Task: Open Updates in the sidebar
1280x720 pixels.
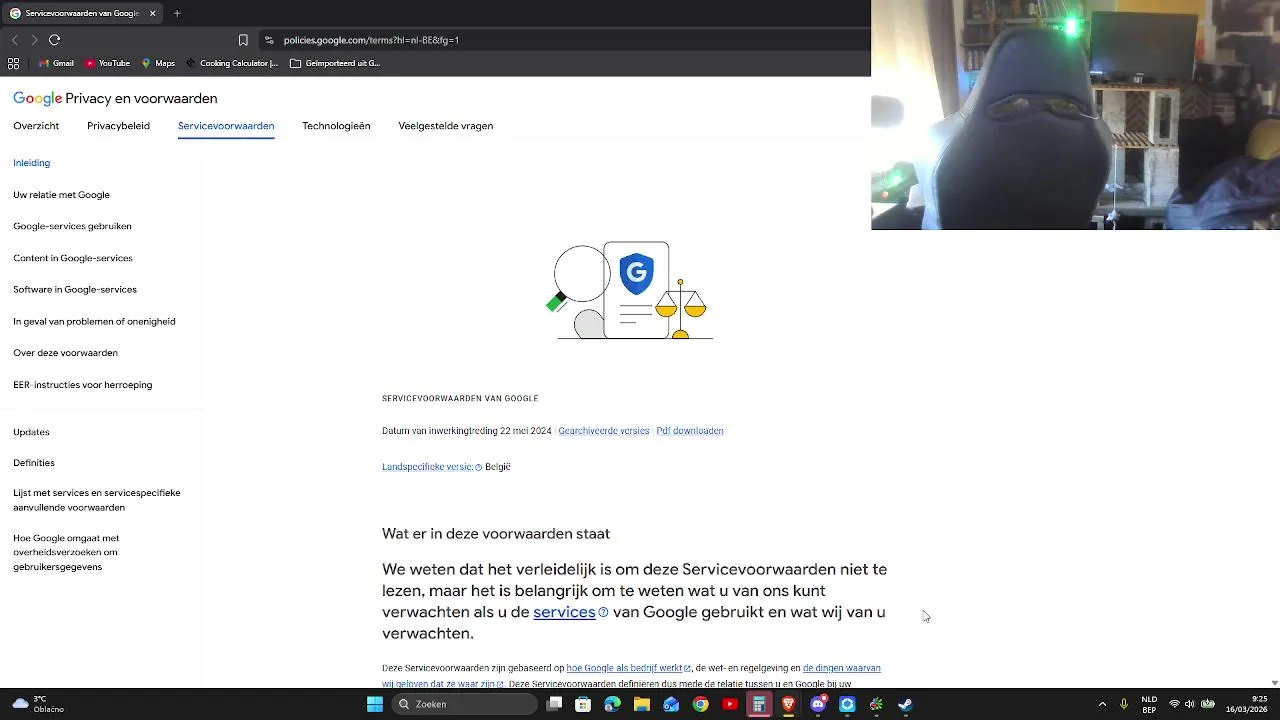Action: pos(31,432)
